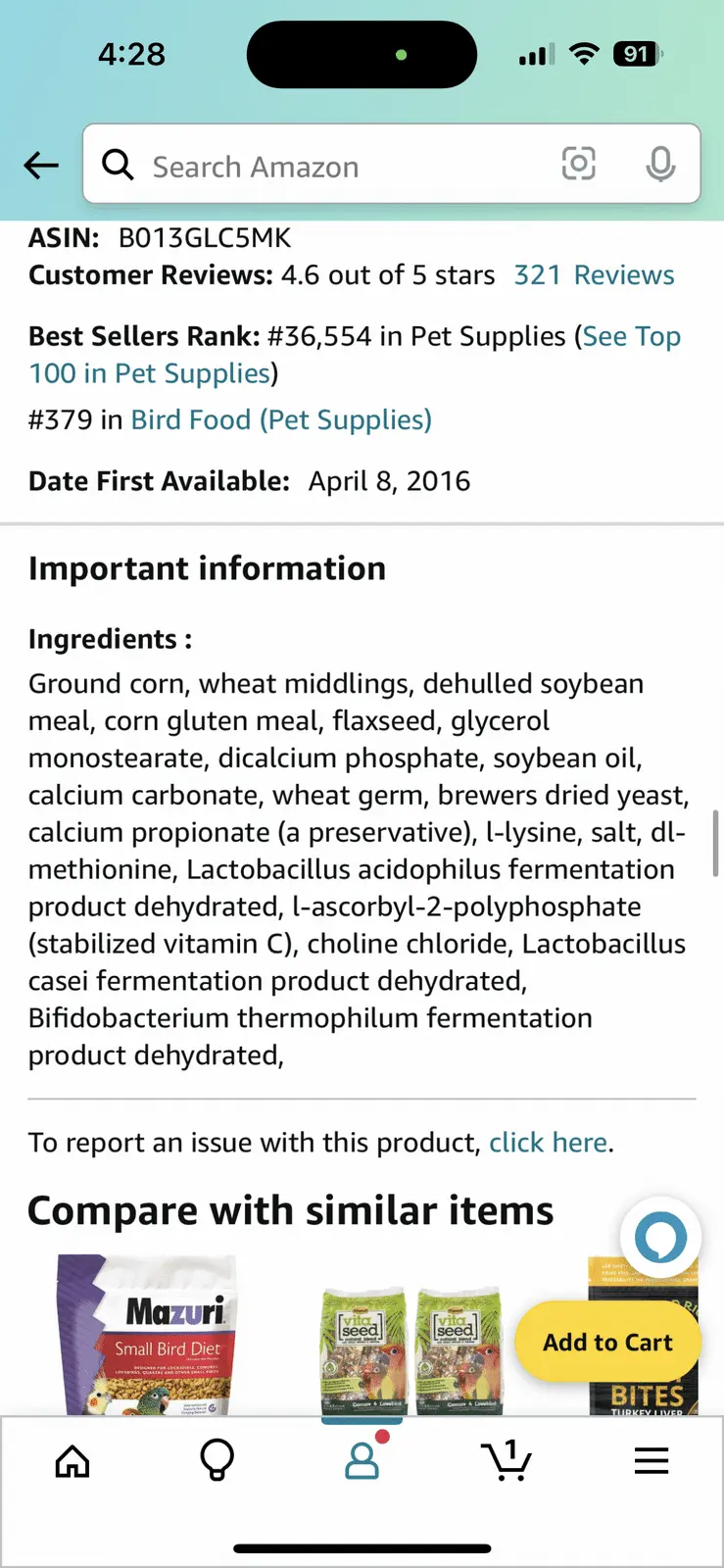This screenshot has height=1568, width=724.
Task: Tap the search magnifier icon
Action: pos(119,166)
